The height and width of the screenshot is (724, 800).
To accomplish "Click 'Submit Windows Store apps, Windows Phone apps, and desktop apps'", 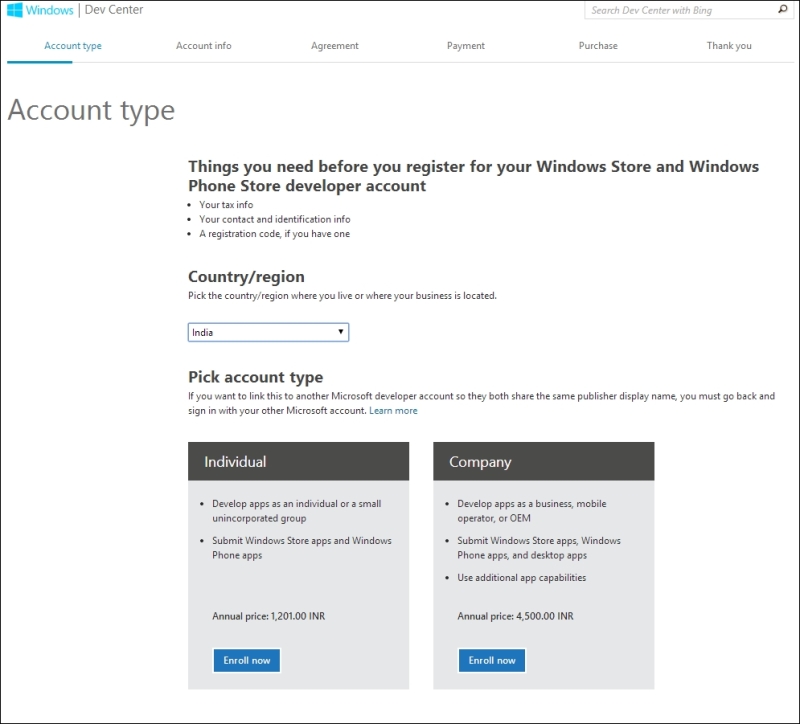I will pyautogui.click(x=539, y=548).
